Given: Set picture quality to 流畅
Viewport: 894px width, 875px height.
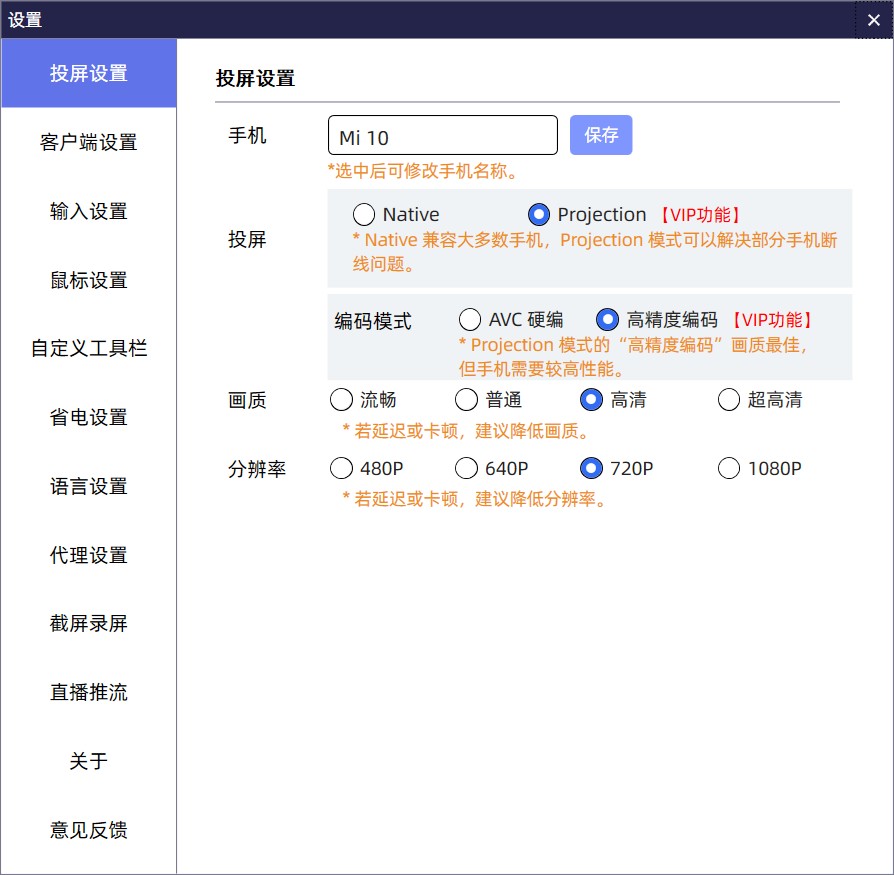Looking at the screenshot, I should pos(340,399).
